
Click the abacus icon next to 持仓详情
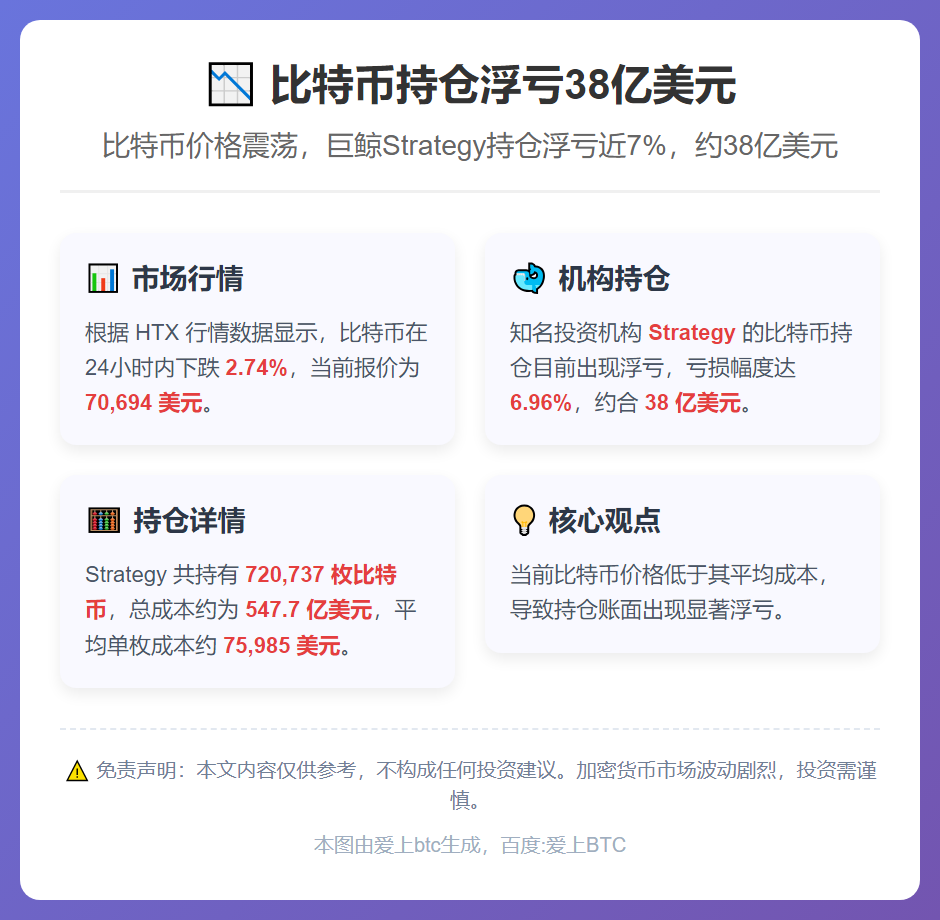[x=104, y=520]
